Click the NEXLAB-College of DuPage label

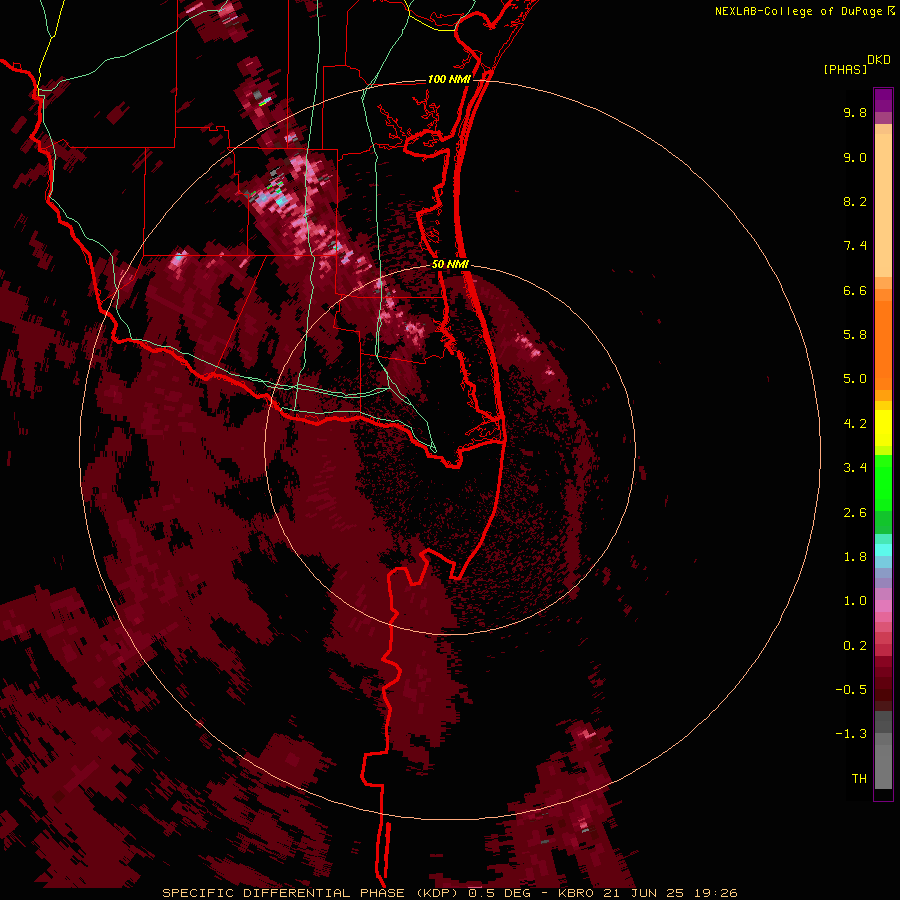point(801,11)
